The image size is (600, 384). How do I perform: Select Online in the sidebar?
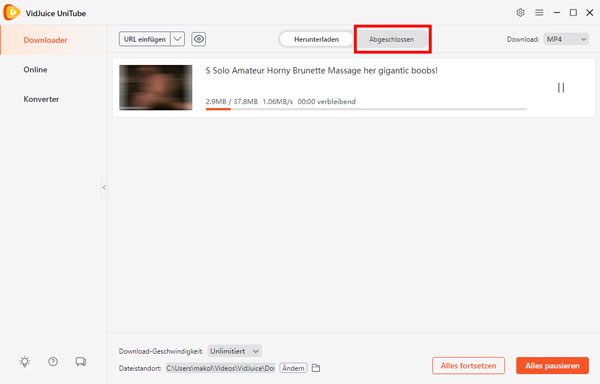pos(35,70)
